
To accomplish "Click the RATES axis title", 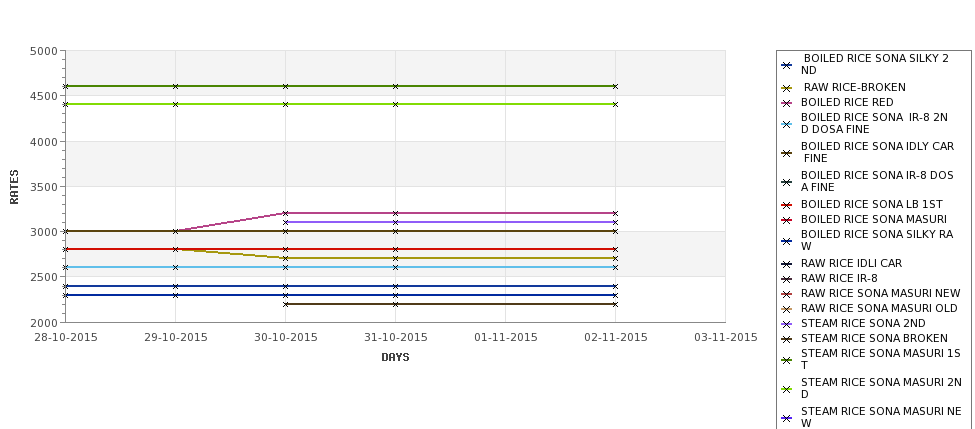I will (14, 187).
